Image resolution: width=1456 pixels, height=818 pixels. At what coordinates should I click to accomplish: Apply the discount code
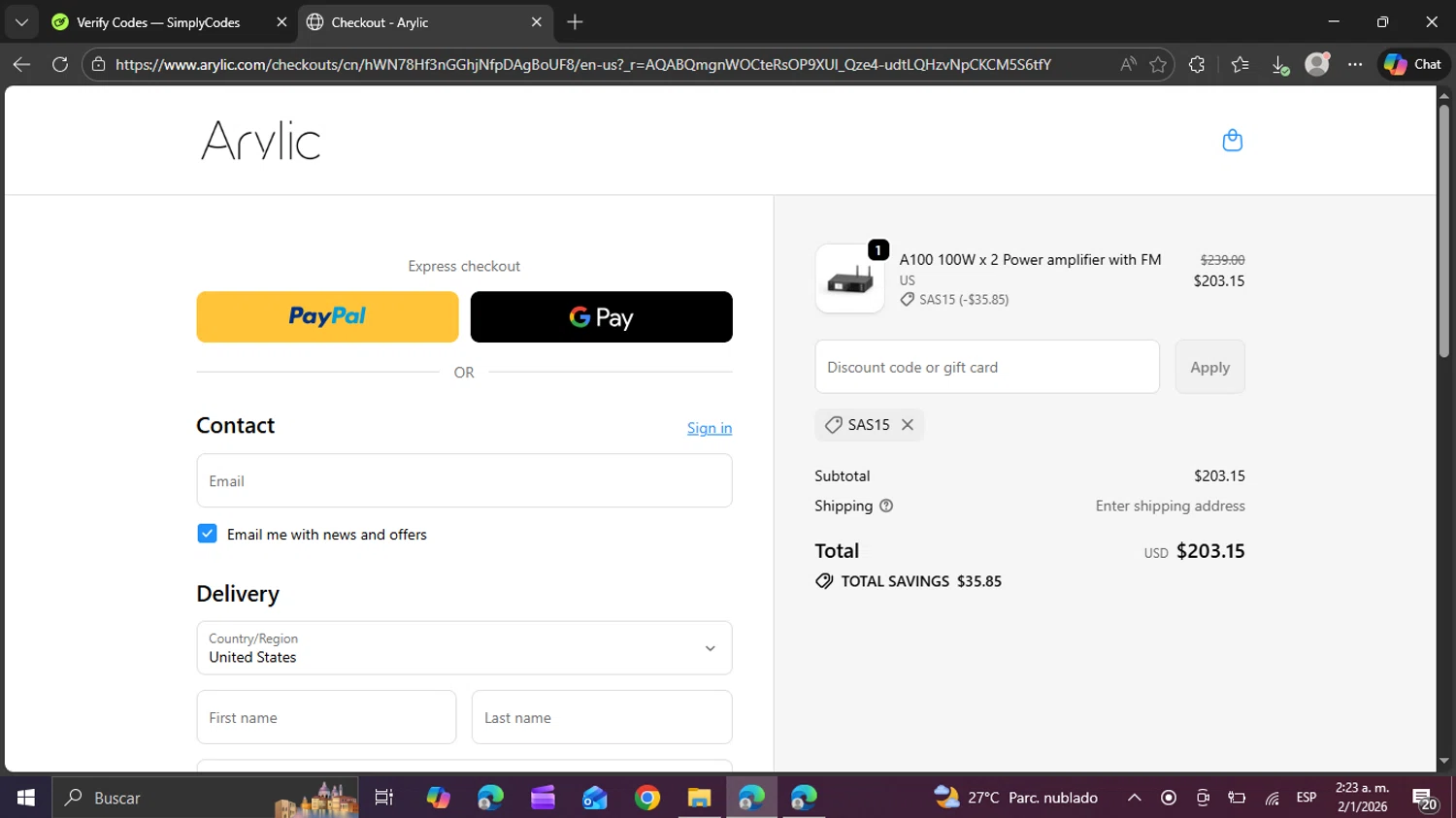1209,367
